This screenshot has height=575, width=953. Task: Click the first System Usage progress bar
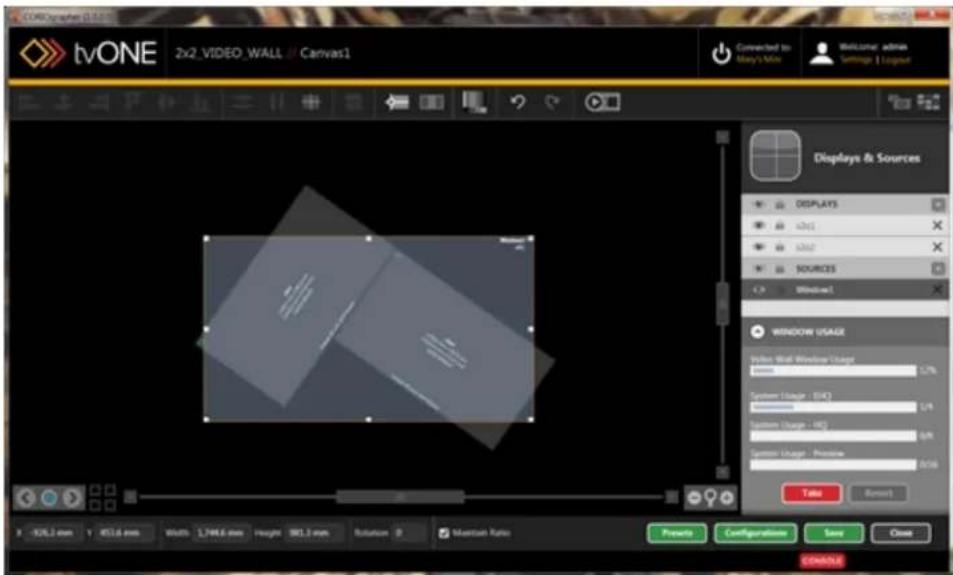833,407
